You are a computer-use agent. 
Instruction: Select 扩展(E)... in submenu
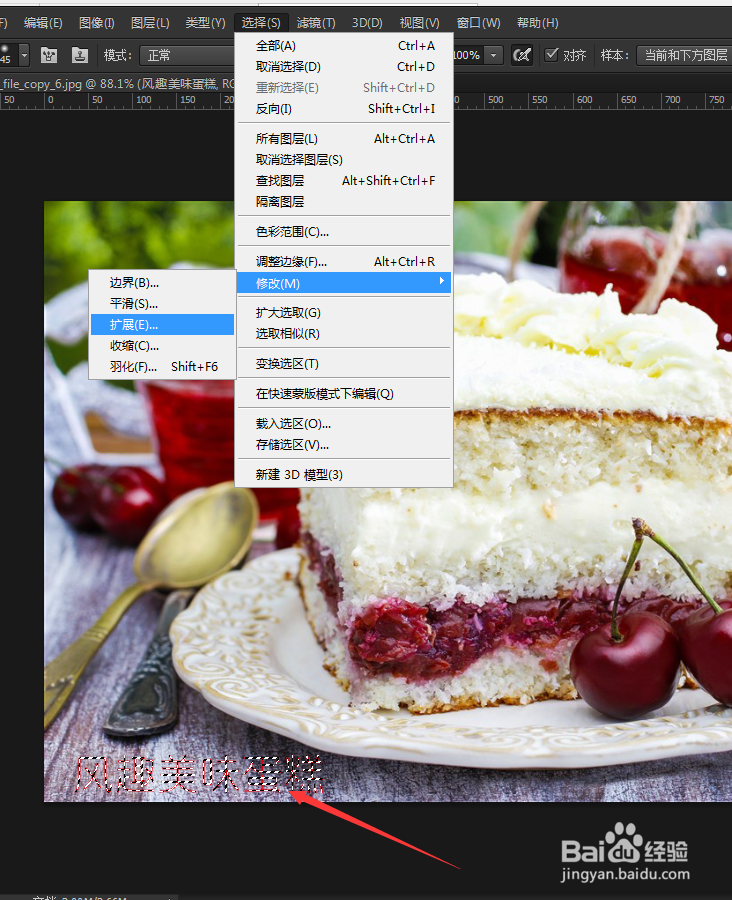[162, 325]
